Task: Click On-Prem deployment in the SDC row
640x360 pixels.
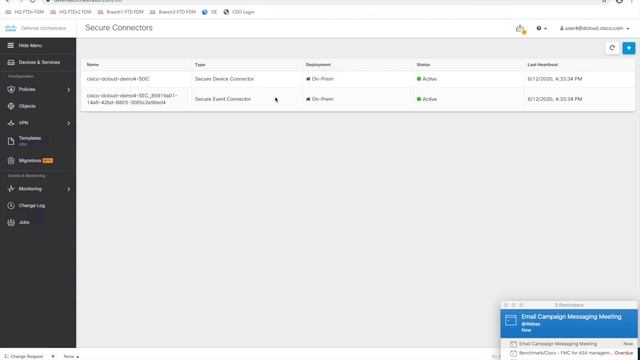Action: point(320,79)
